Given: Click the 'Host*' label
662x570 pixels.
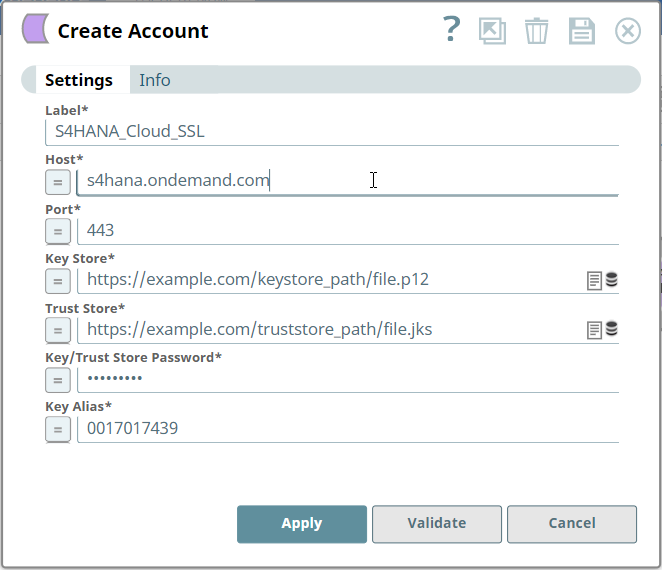Looking at the screenshot, I should [x=64, y=160].
